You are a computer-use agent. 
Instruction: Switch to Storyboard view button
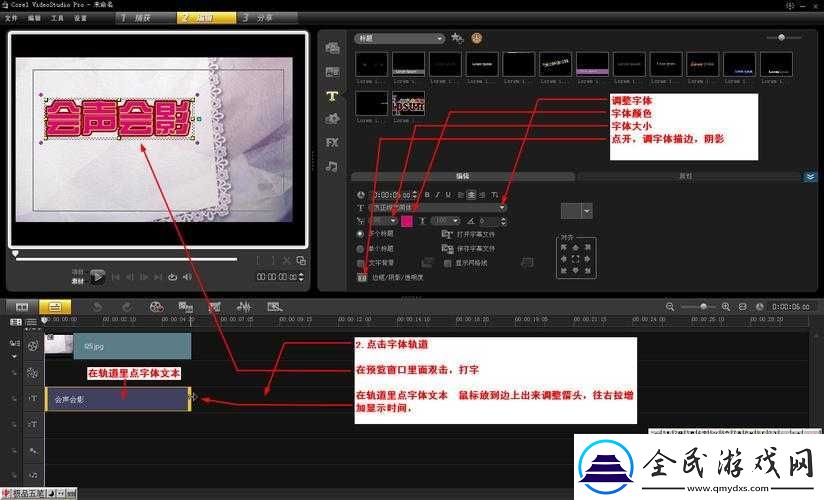(22, 307)
